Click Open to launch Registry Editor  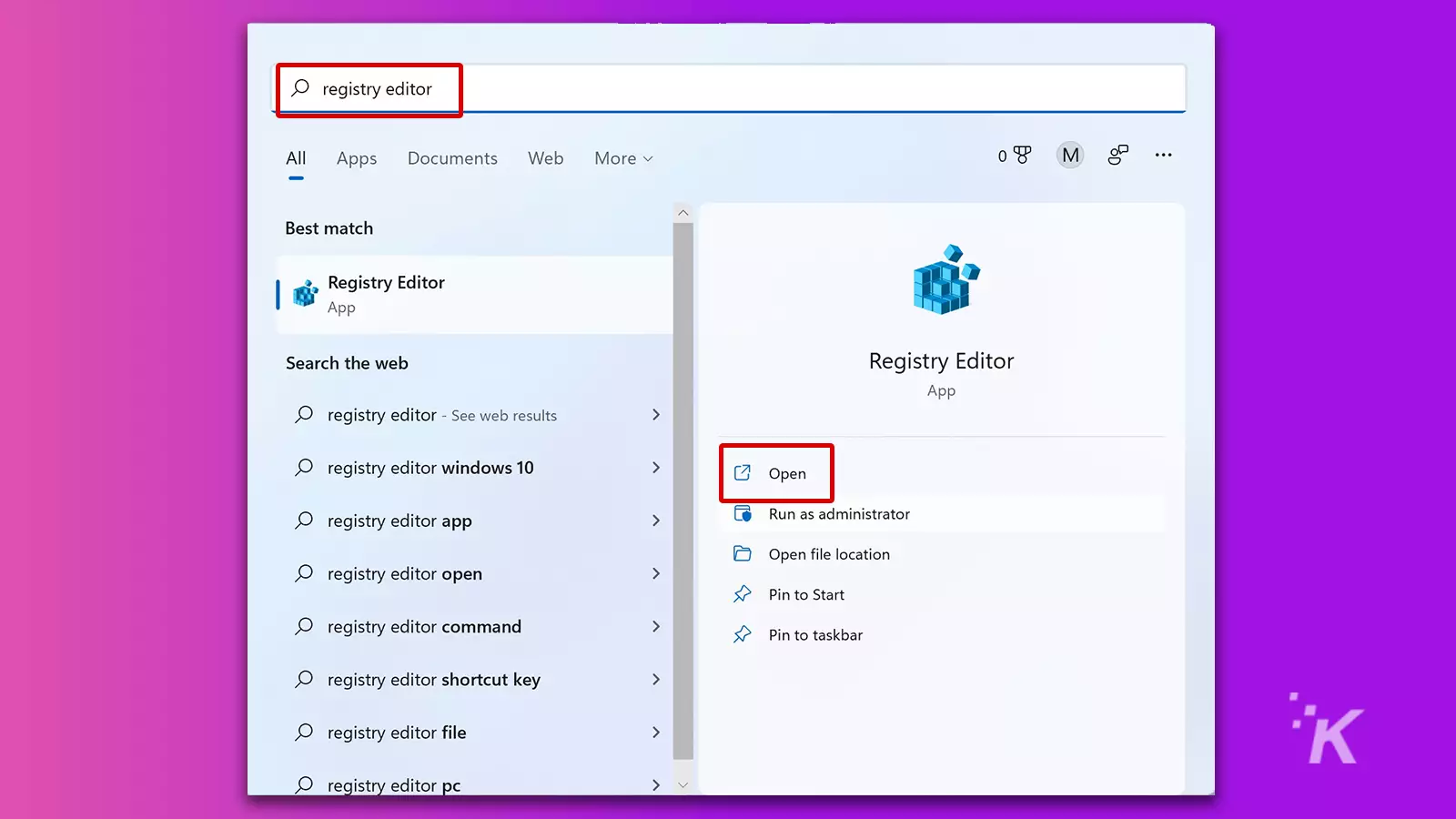pyautogui.click(x=776, y=473)
